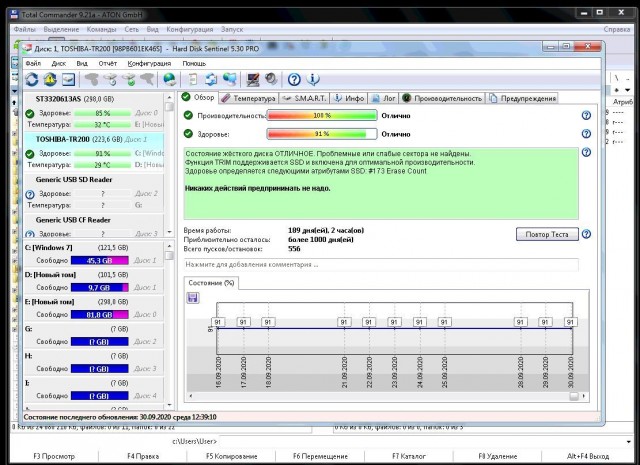The height and width of the screenshot is (465, 640).
Task: Click the globe with disk toolbar icon
Action: [169, 79]
